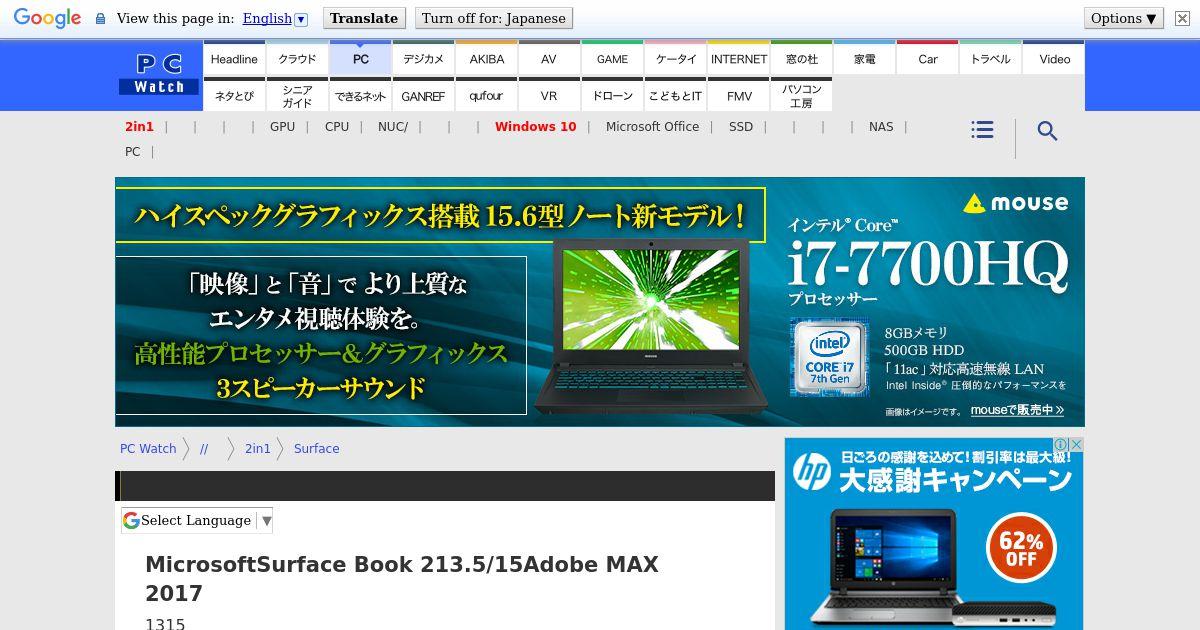Screen dimensions: 1200x630
Task: Click the HP ad info triangle icon
Action: (x=1063, y=444)
